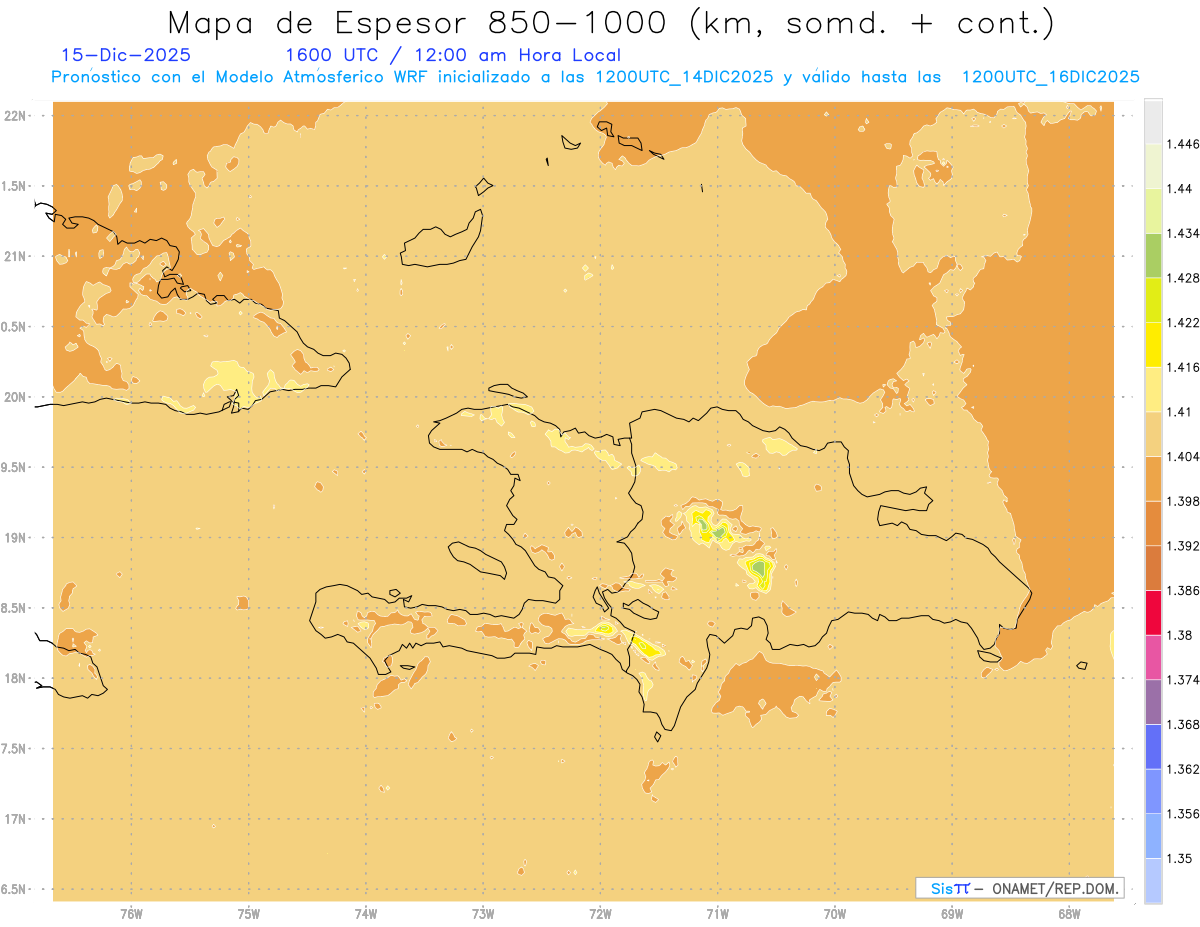Viewport: 1200px width, 927px height.
Task: Select the purple colorbar segment between 1.374 and 1.368
Action: (x=1153, y=701)
